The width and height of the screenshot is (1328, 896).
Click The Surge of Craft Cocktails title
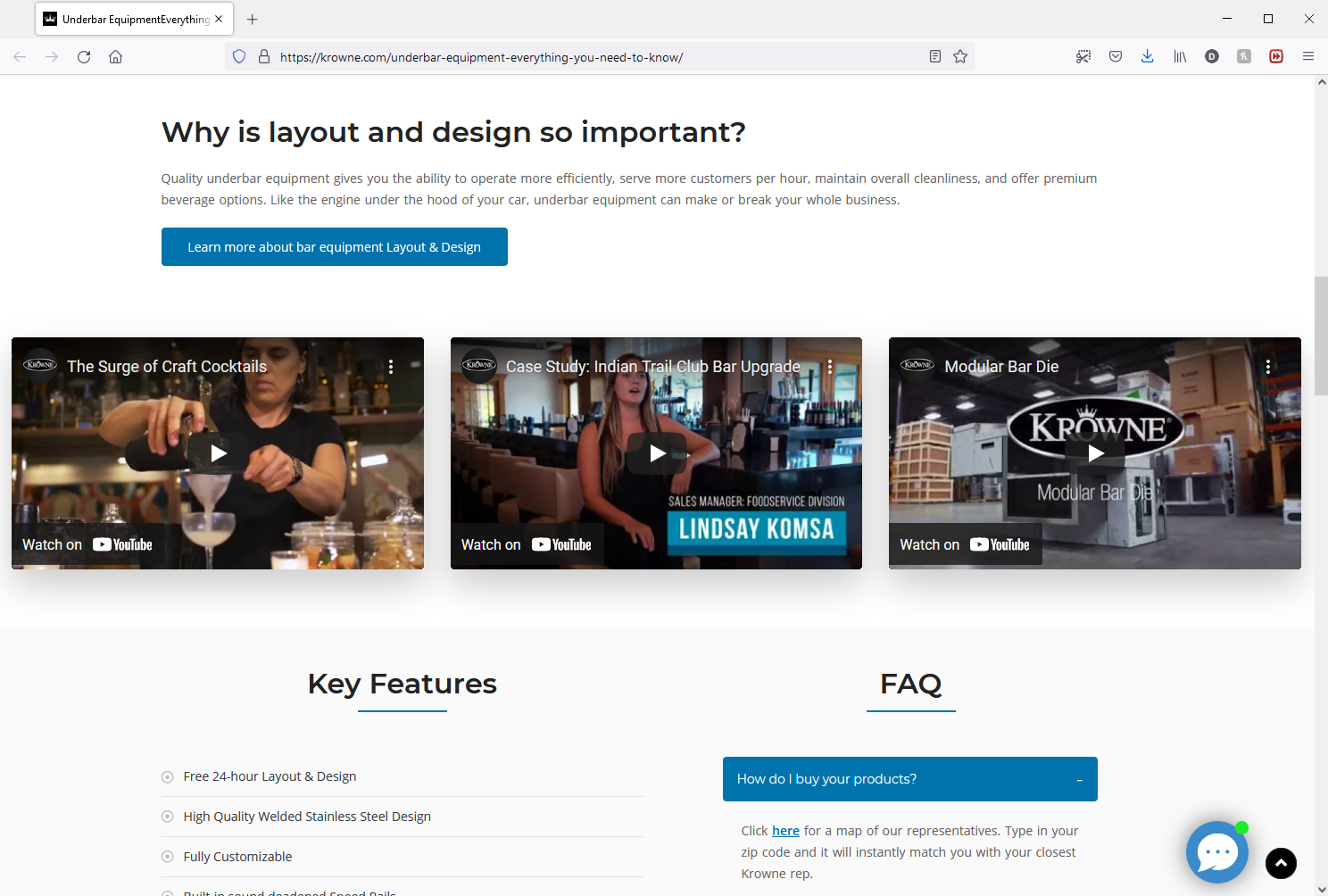(167, 367)
